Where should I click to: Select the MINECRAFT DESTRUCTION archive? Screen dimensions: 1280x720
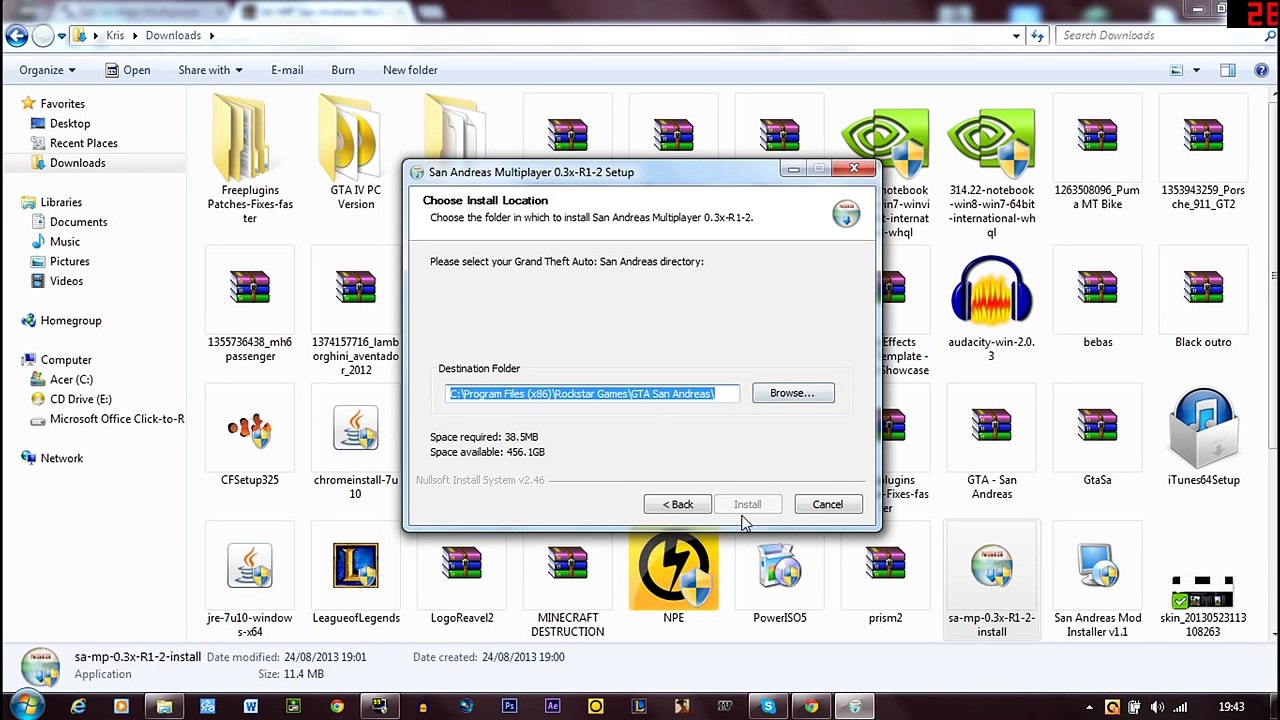(567, 581)
